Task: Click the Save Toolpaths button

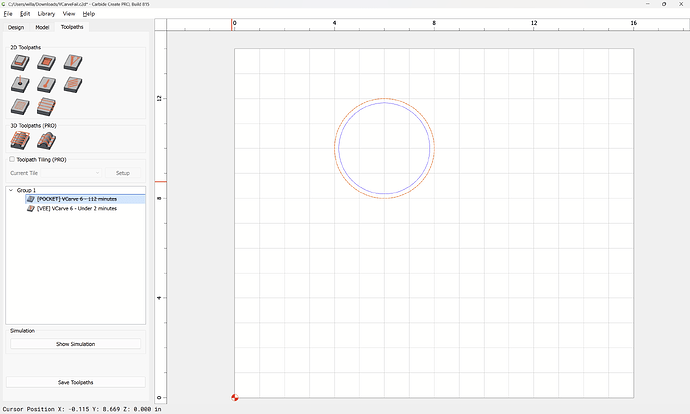Action: click(x=76, y=382)
